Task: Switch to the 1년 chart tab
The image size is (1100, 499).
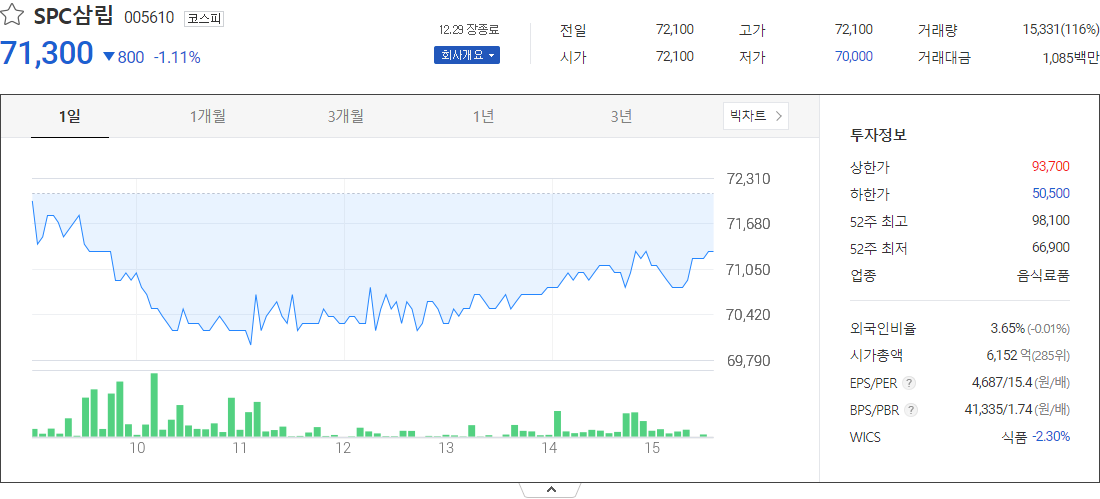Action: point(483,117)
